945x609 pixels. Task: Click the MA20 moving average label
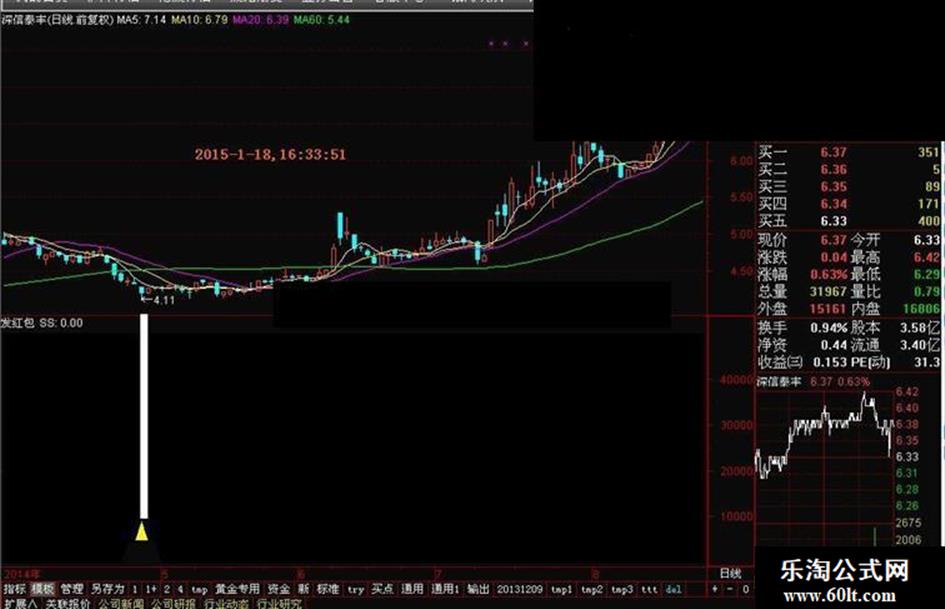click(x=260, y=19)
